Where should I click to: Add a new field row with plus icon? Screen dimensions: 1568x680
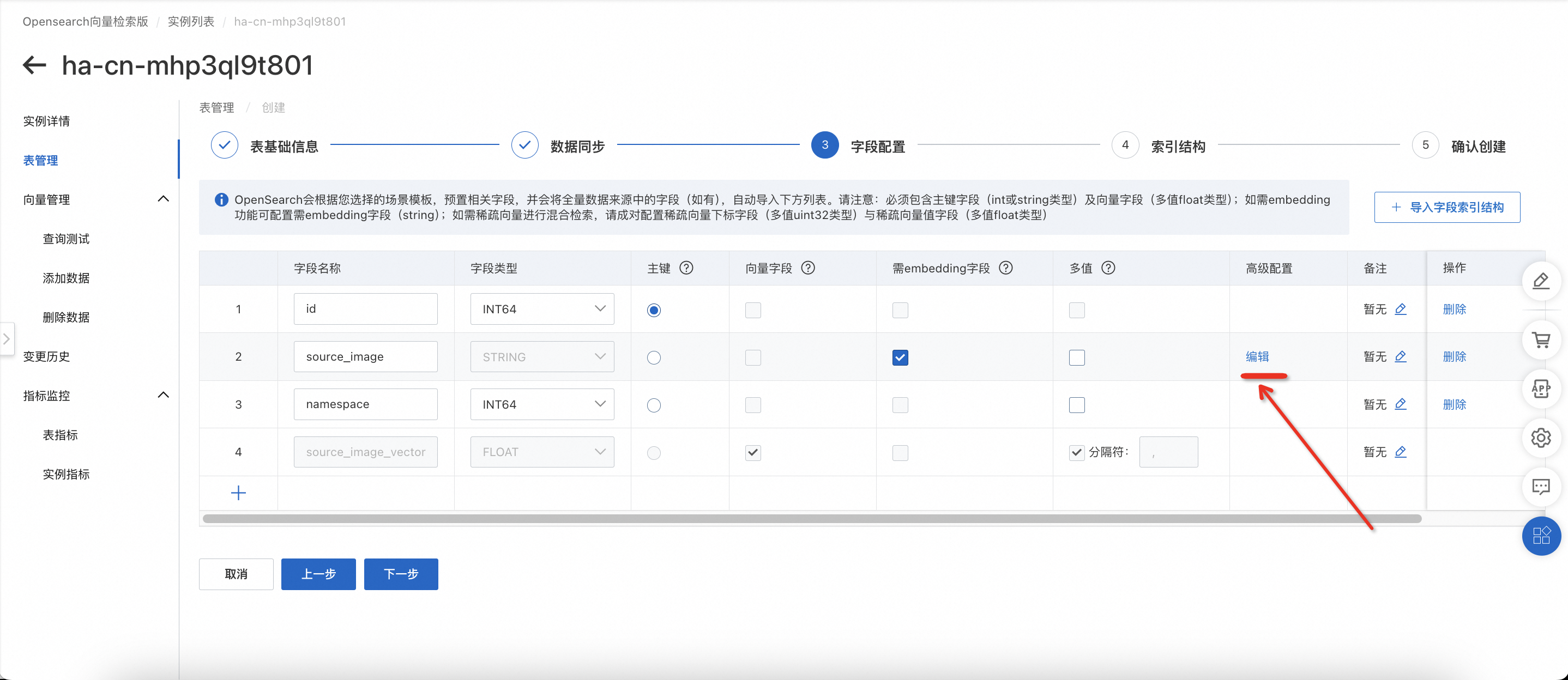pos(239,493)
